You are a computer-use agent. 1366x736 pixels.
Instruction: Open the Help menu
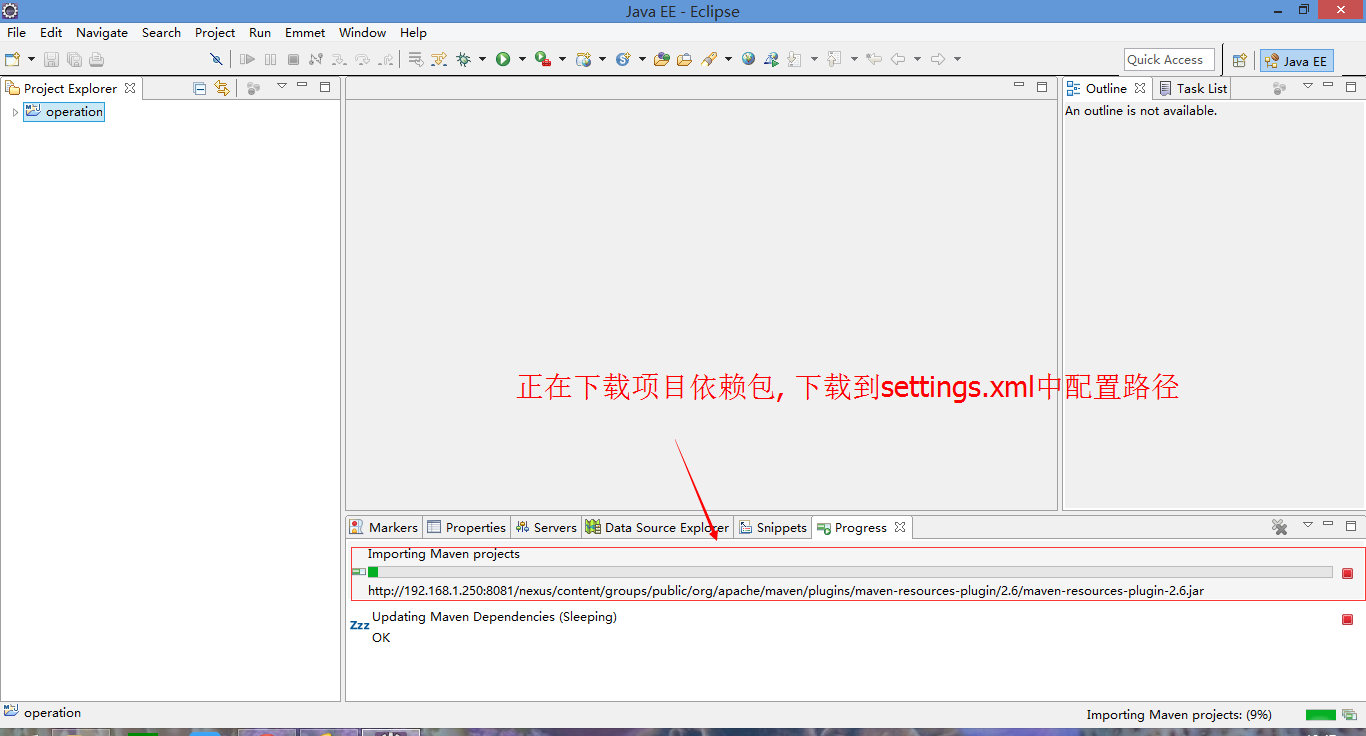[413, 33]
